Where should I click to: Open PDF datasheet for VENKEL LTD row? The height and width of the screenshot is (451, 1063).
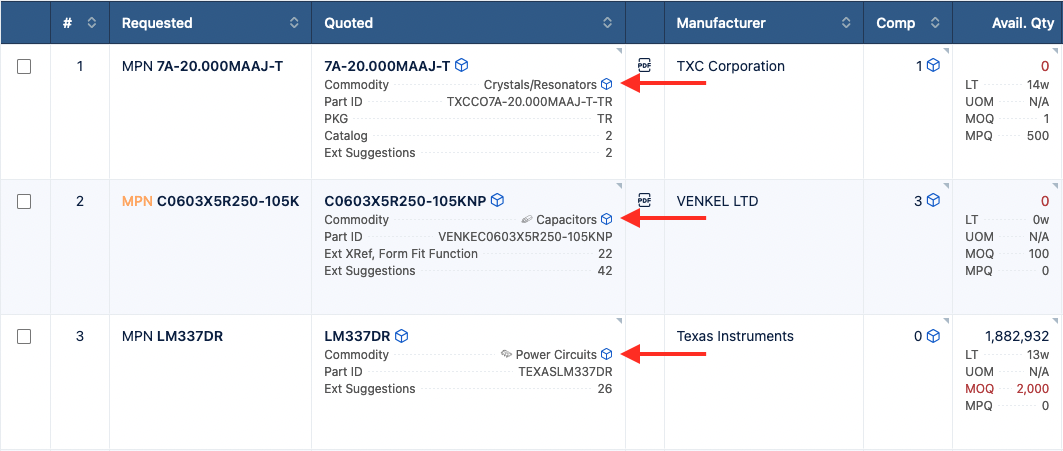click(644, 200)
